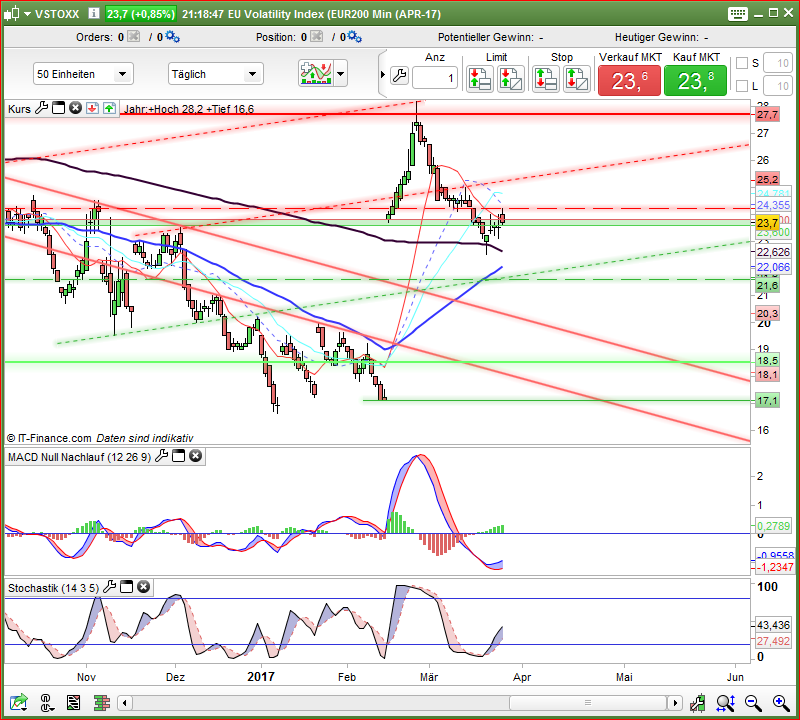Click the Mär label on time axis
Screen dimensions: 800x720
(429, 677)
